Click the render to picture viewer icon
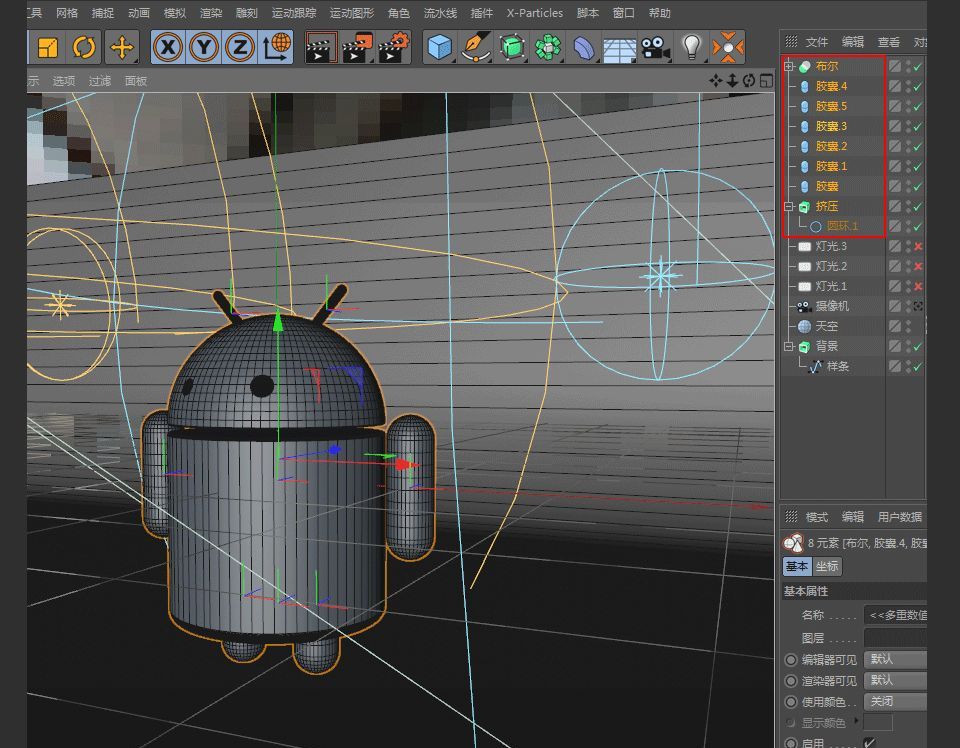This screenshot has width=960, height=748. [x=358, y=47]
